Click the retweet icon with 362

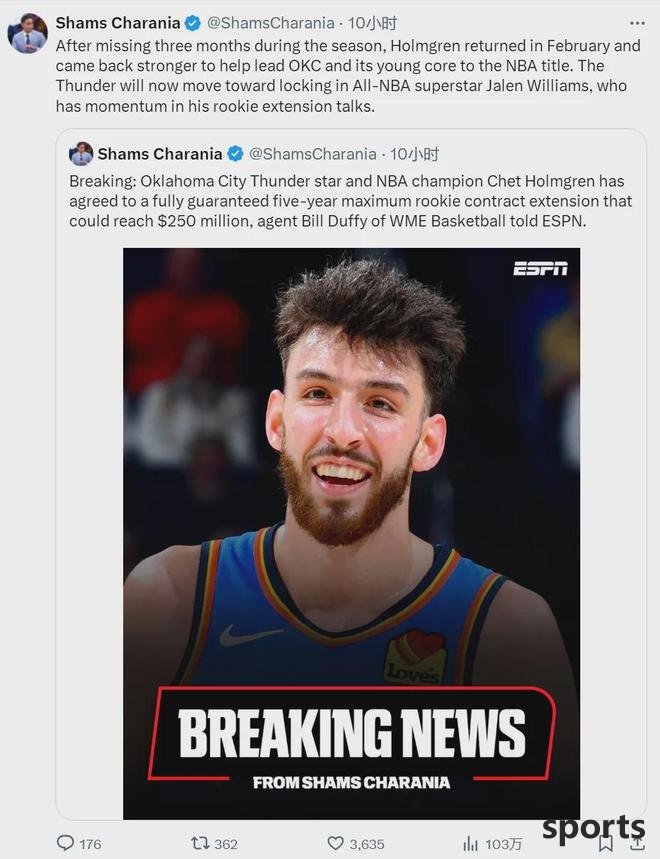199,843
